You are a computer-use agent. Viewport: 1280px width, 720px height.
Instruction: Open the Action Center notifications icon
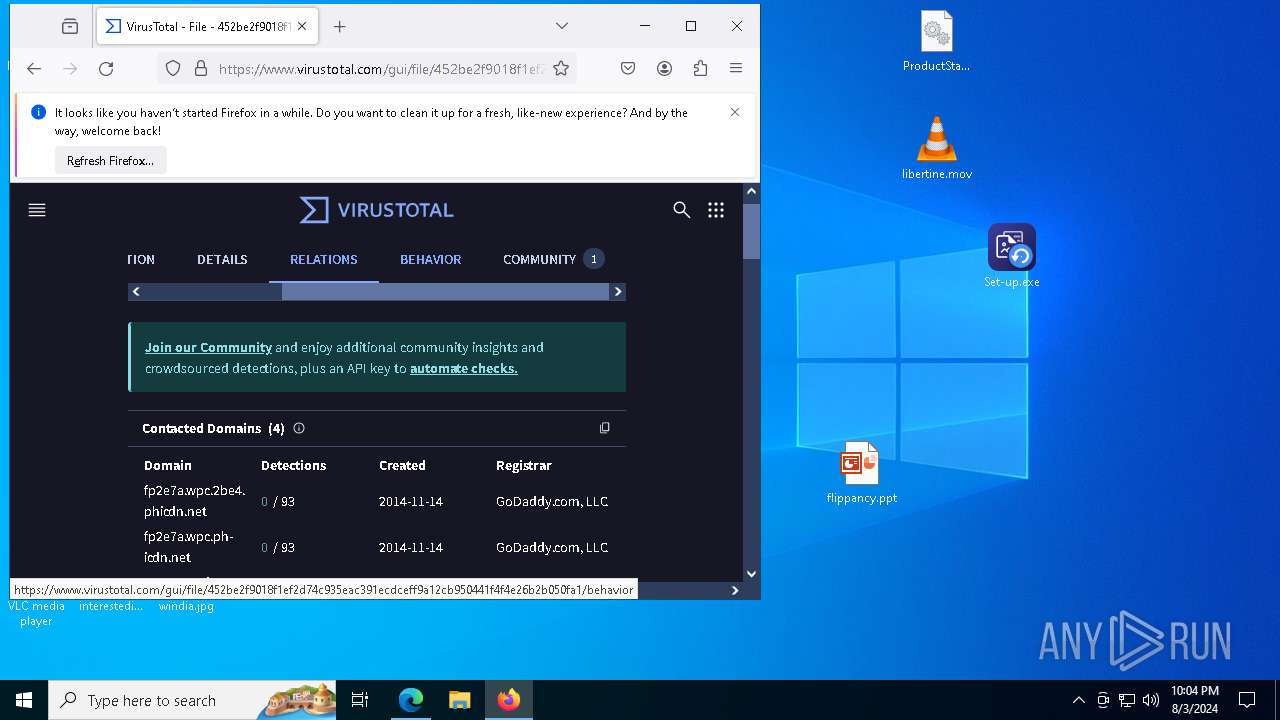1247,700
